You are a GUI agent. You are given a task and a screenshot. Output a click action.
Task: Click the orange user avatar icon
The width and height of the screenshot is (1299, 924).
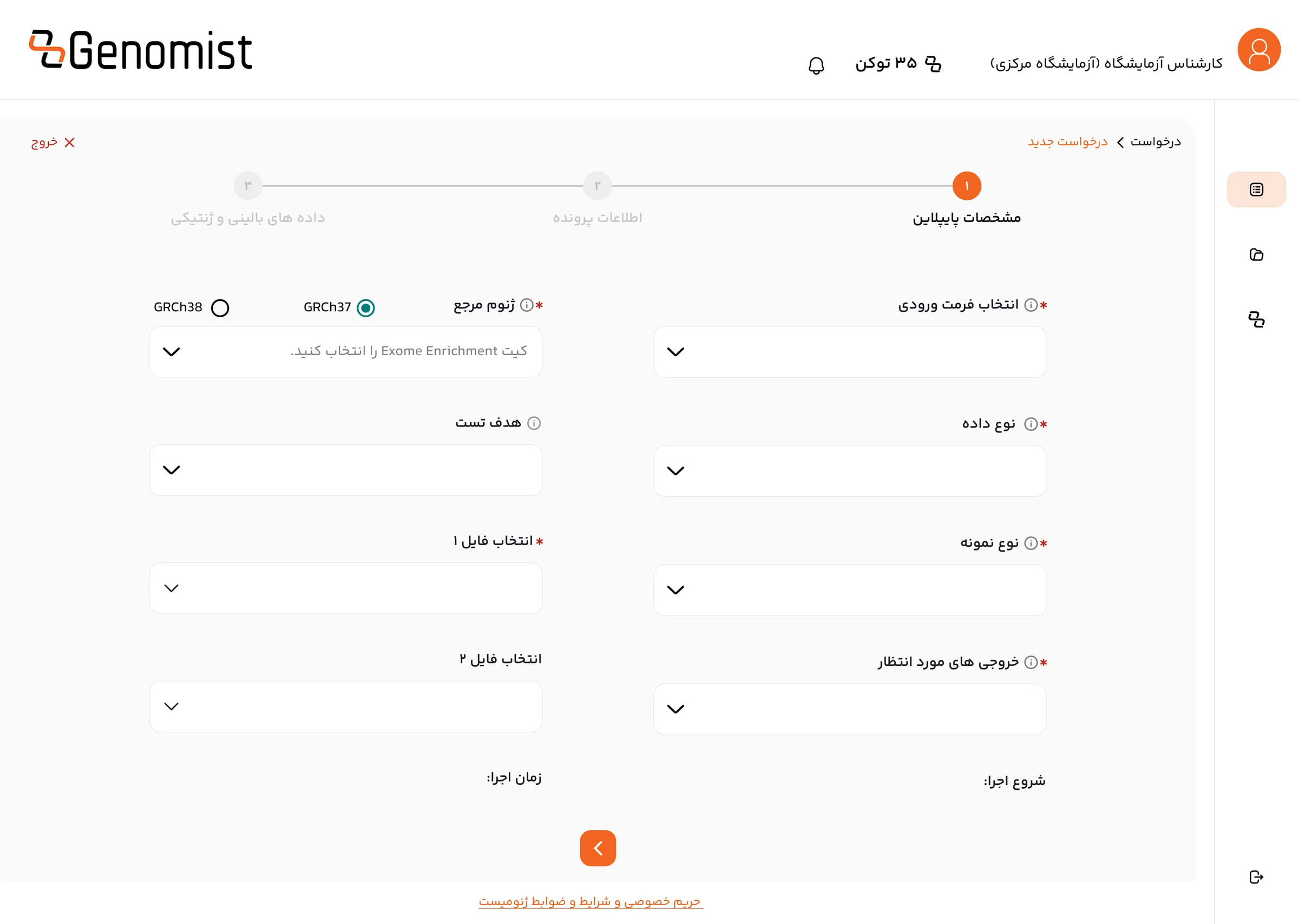pos(1258,50)
